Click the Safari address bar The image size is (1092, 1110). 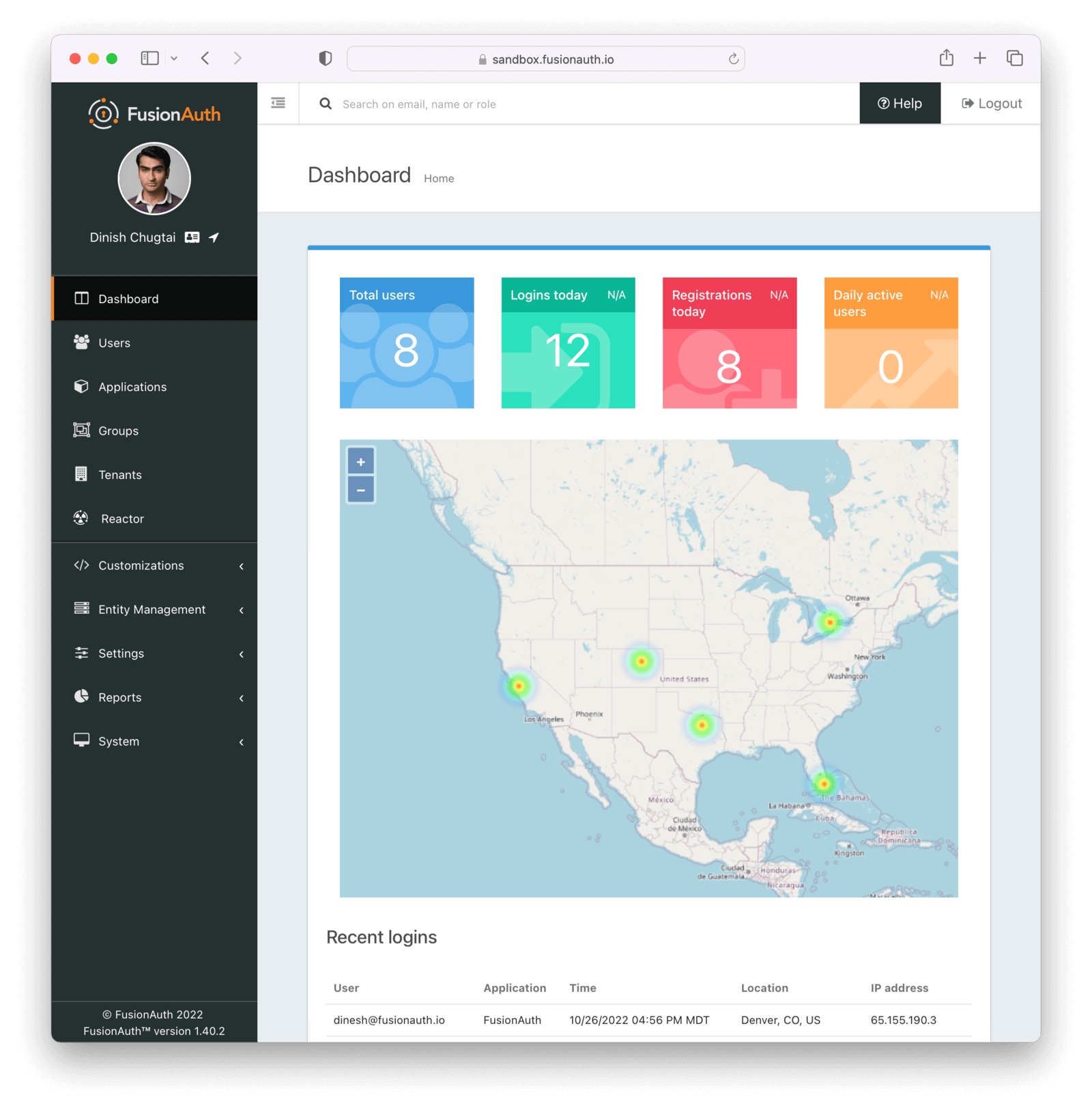click(x=546, y=59)
